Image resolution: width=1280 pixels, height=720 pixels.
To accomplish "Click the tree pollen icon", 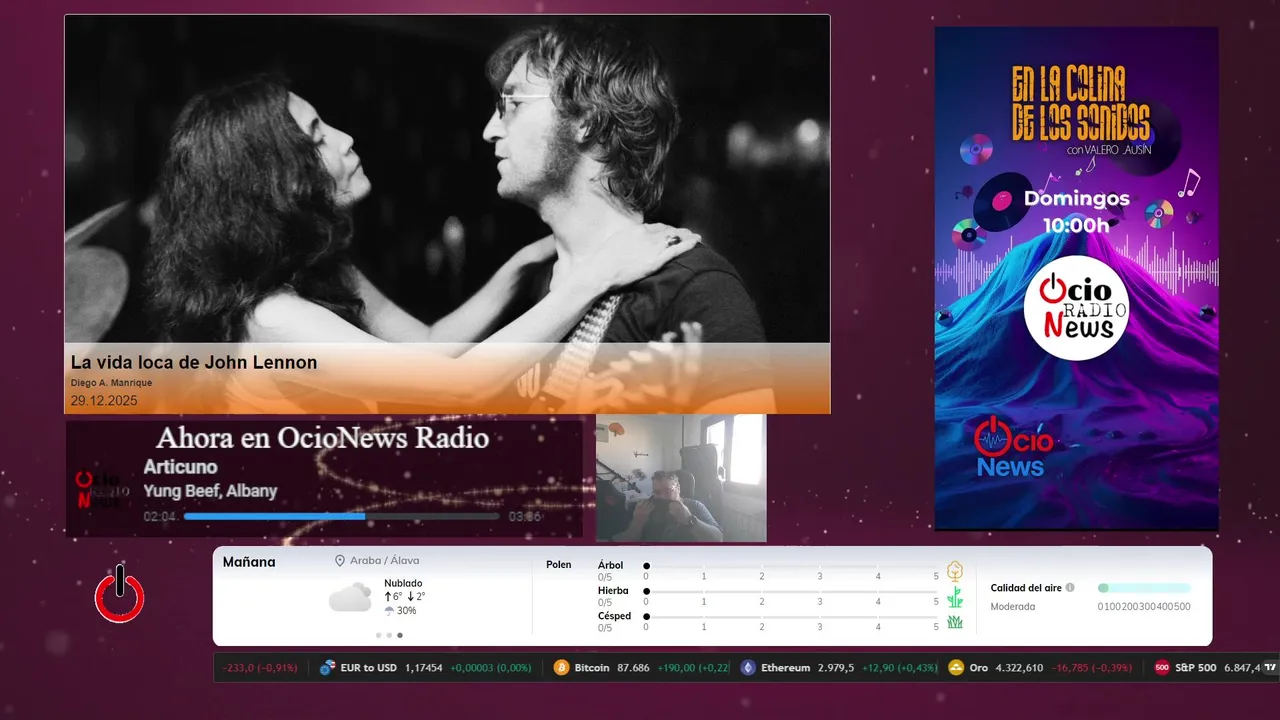I will coord(955,571).
